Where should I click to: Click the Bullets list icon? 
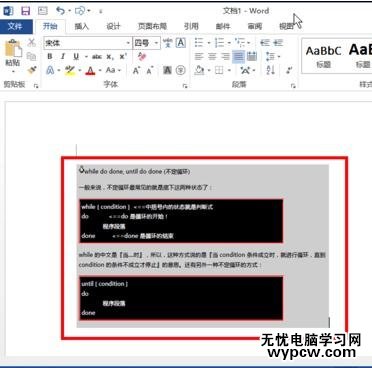click(199, 43)
